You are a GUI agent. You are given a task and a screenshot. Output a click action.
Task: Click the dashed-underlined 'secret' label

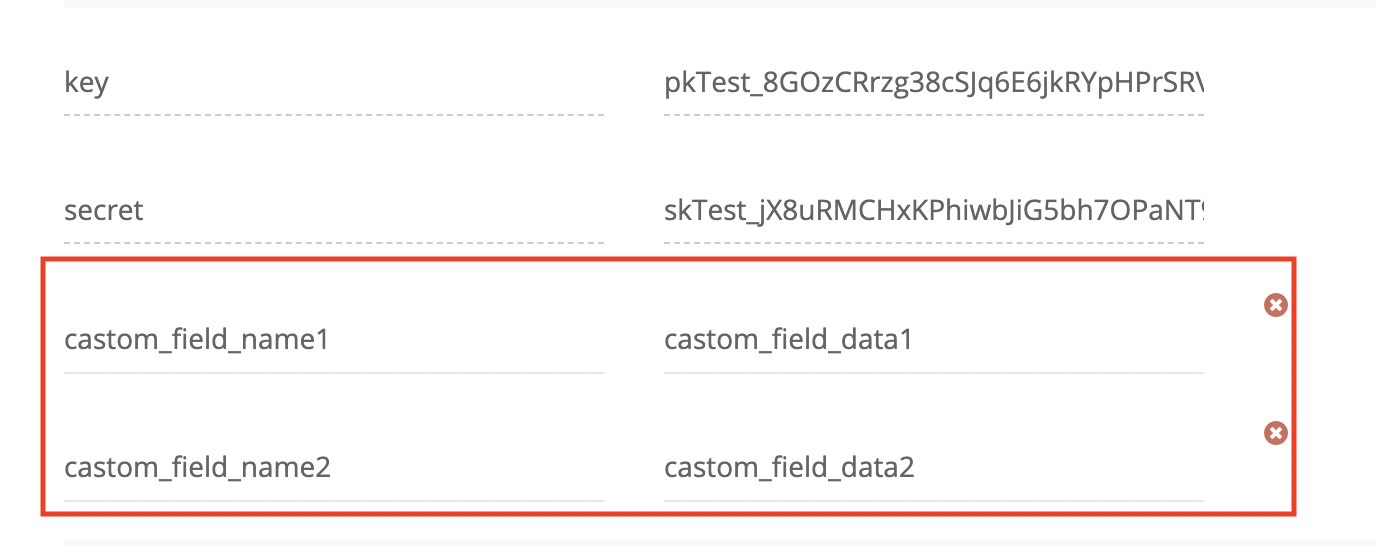click(x=104, y=211)
